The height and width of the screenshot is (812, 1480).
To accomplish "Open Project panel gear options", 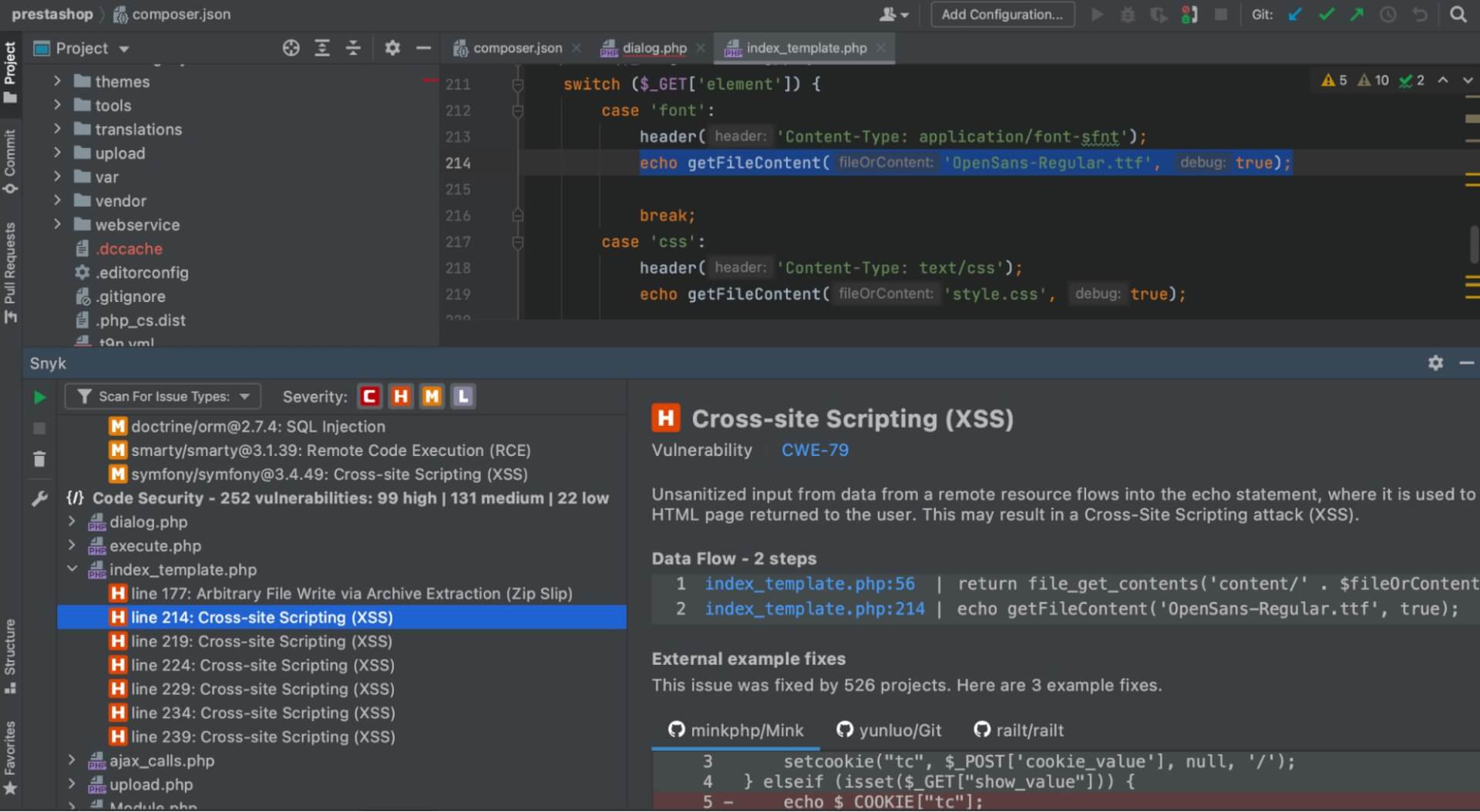I will (392, 48).
